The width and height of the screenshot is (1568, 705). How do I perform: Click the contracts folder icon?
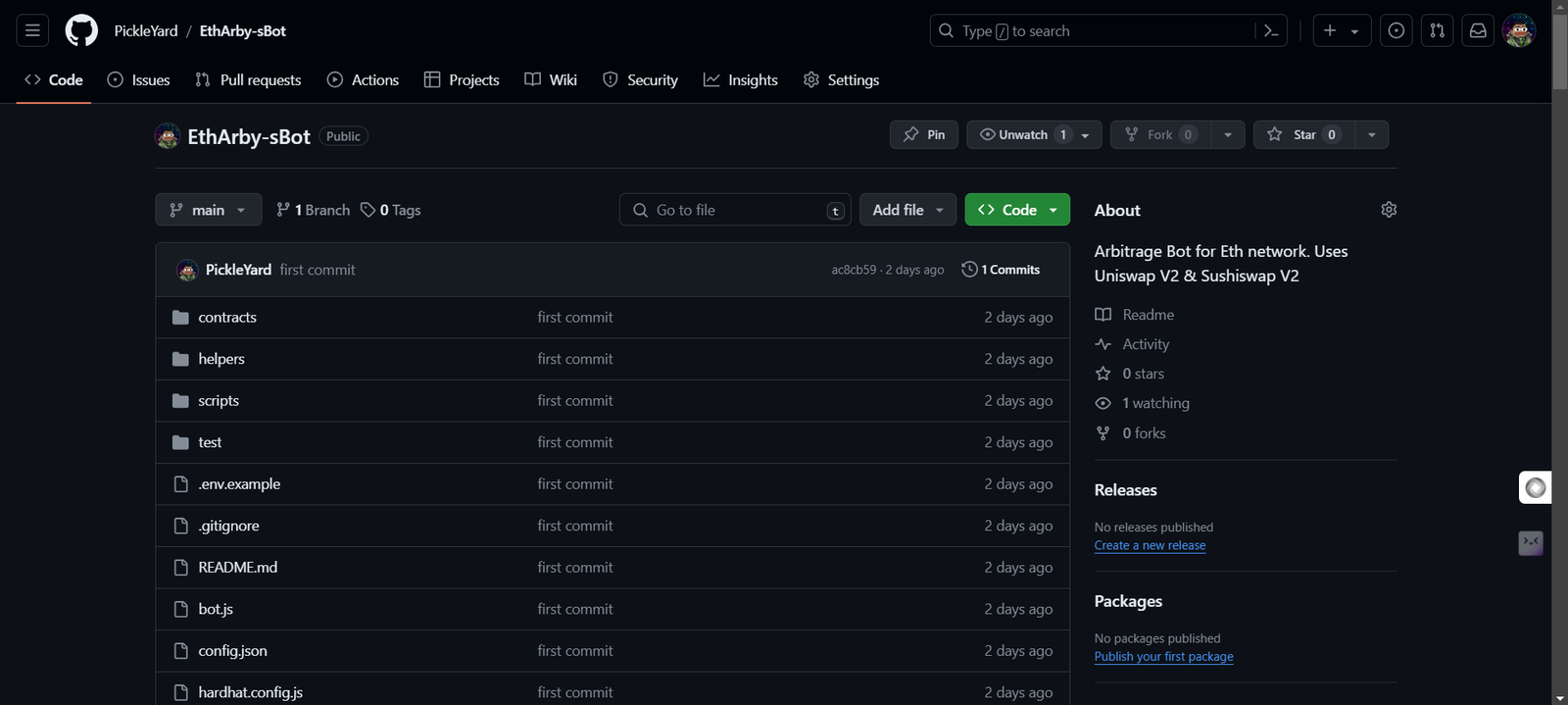pos(180,318)
